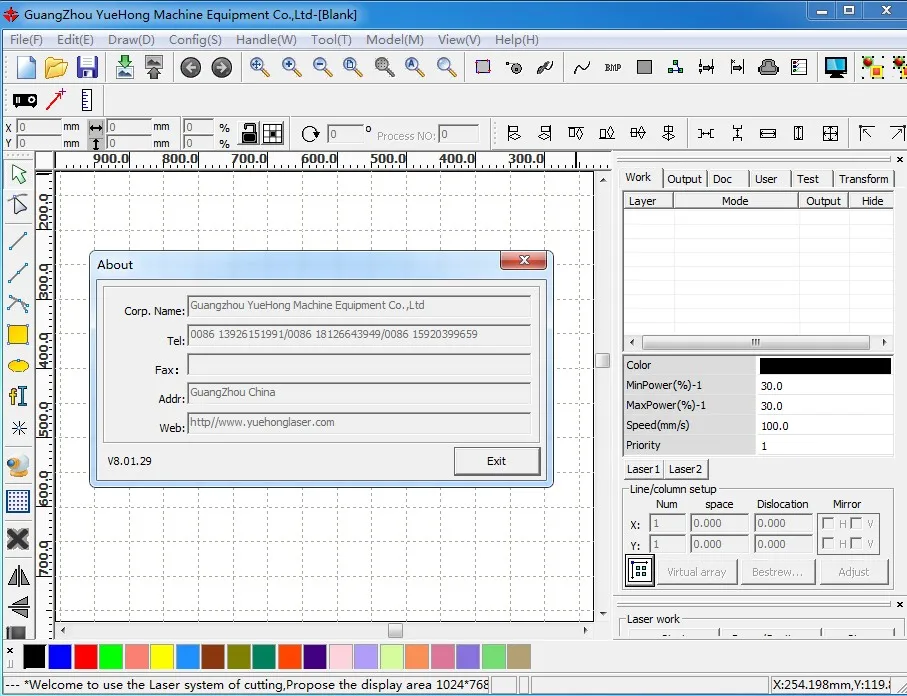Switch to the Laser2 tab
This screenshot has width=907, height=696.
coord(685,469)
